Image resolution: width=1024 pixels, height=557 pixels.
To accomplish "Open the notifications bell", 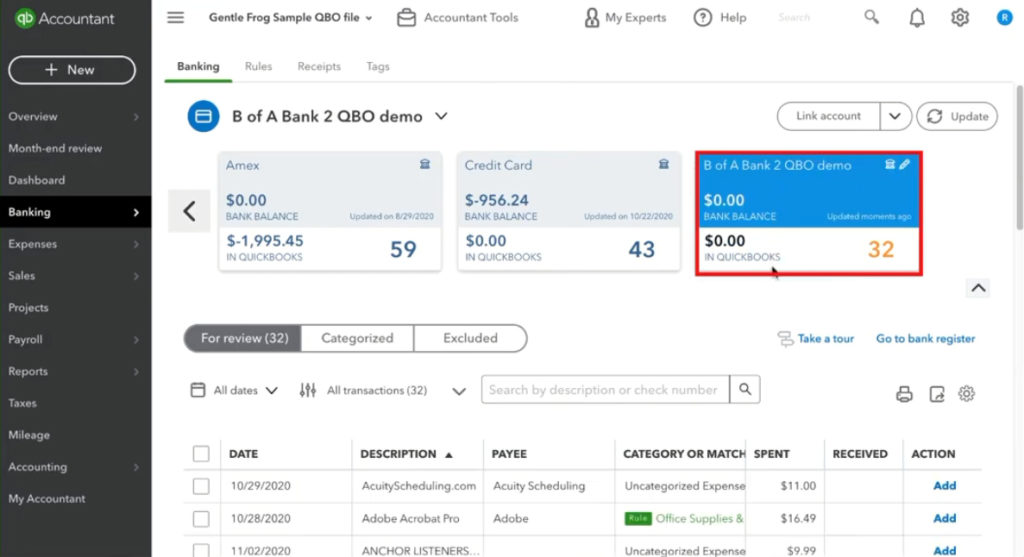I will (917, 18).
